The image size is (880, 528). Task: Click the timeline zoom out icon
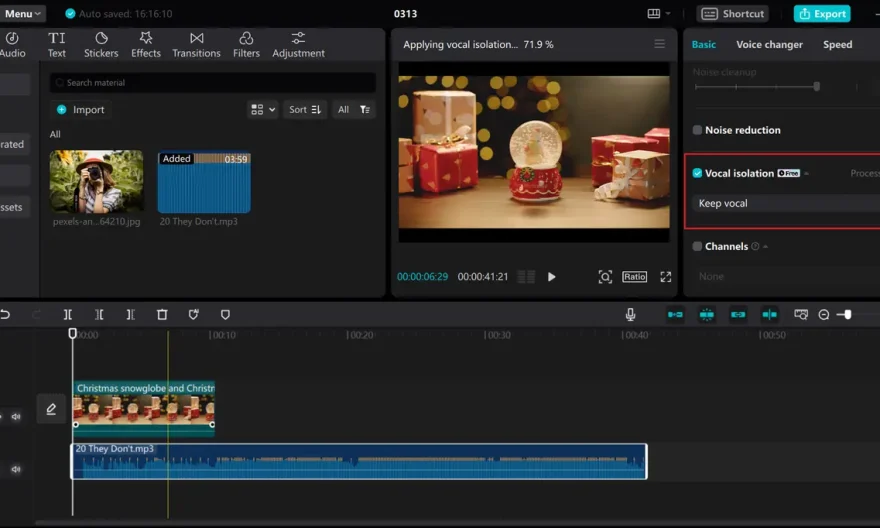(x=824, y=315)
